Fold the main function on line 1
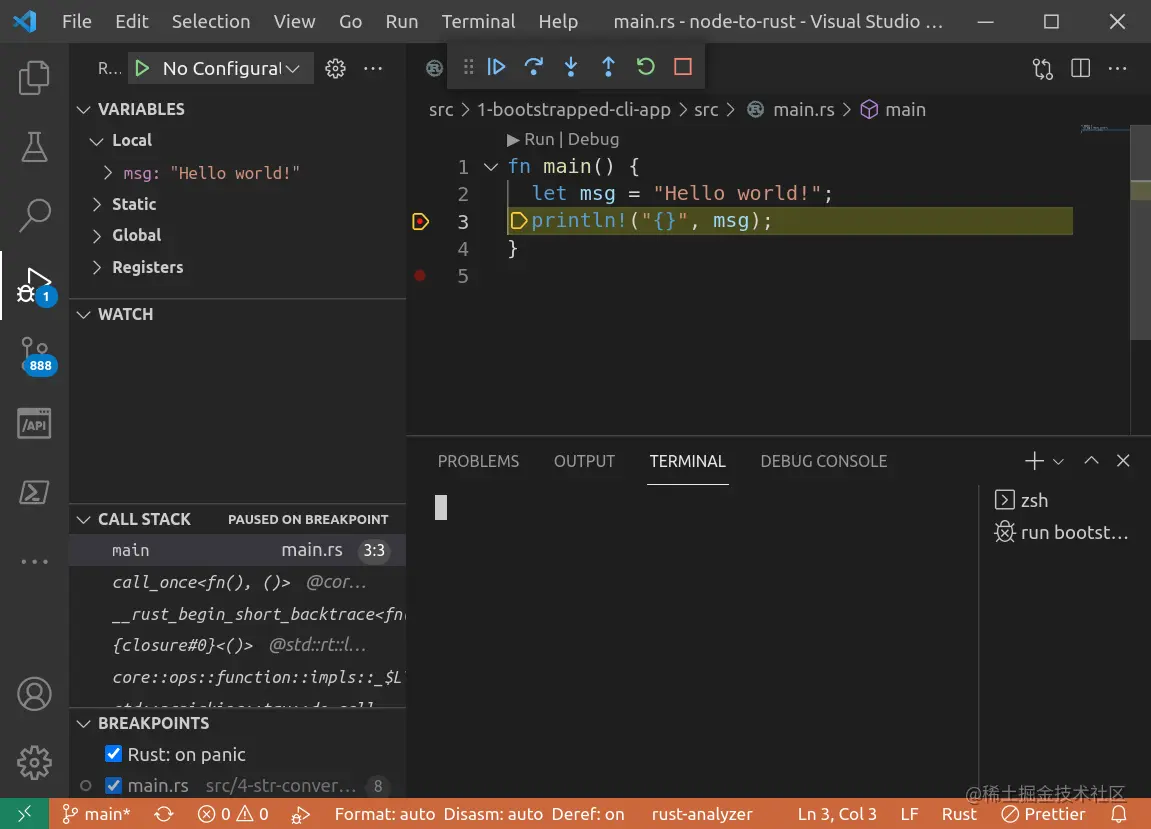Image resolution: width=1151 pixels, height=829 pixels. pyautogui.click(x=491, y=167)
